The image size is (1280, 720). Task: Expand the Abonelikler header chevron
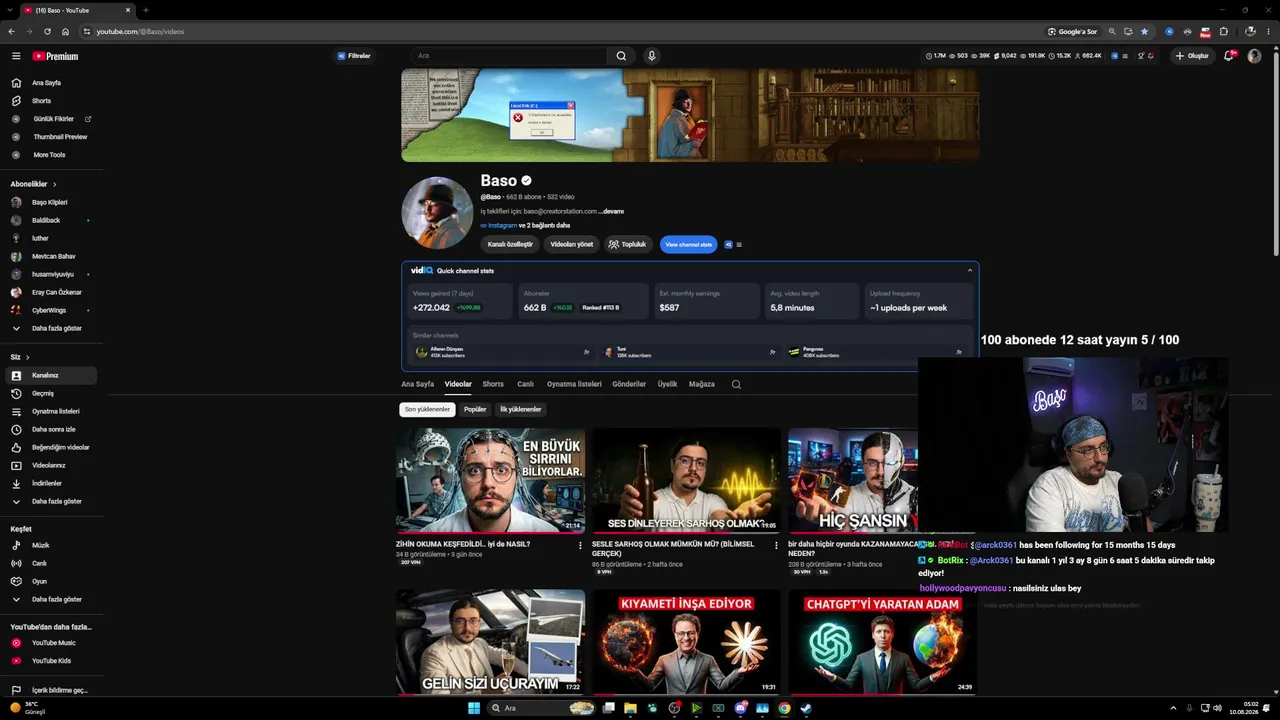tap(55, 184)
